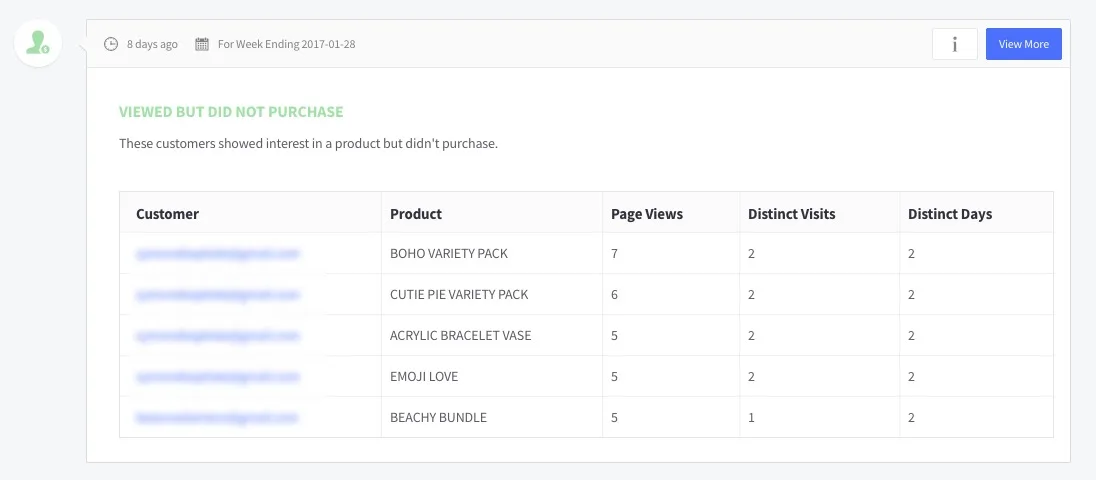
Task: Open the customer email for Beachy Bundle
Action: (217, 418)
